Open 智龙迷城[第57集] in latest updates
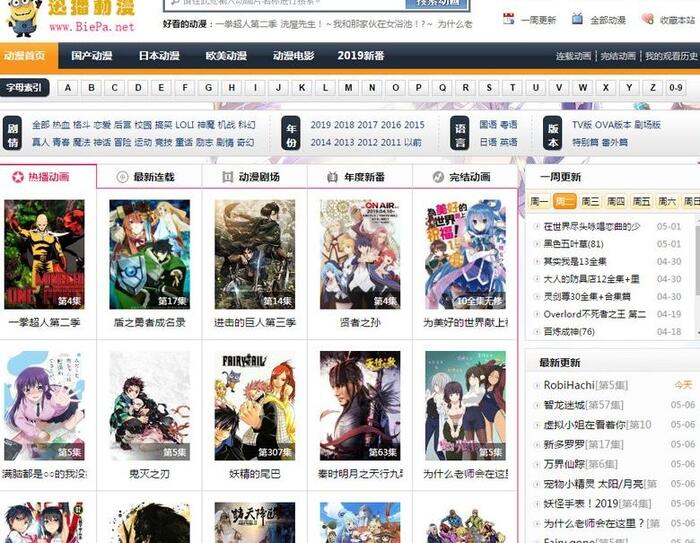700x543 pixels. (x=583, y=405)
